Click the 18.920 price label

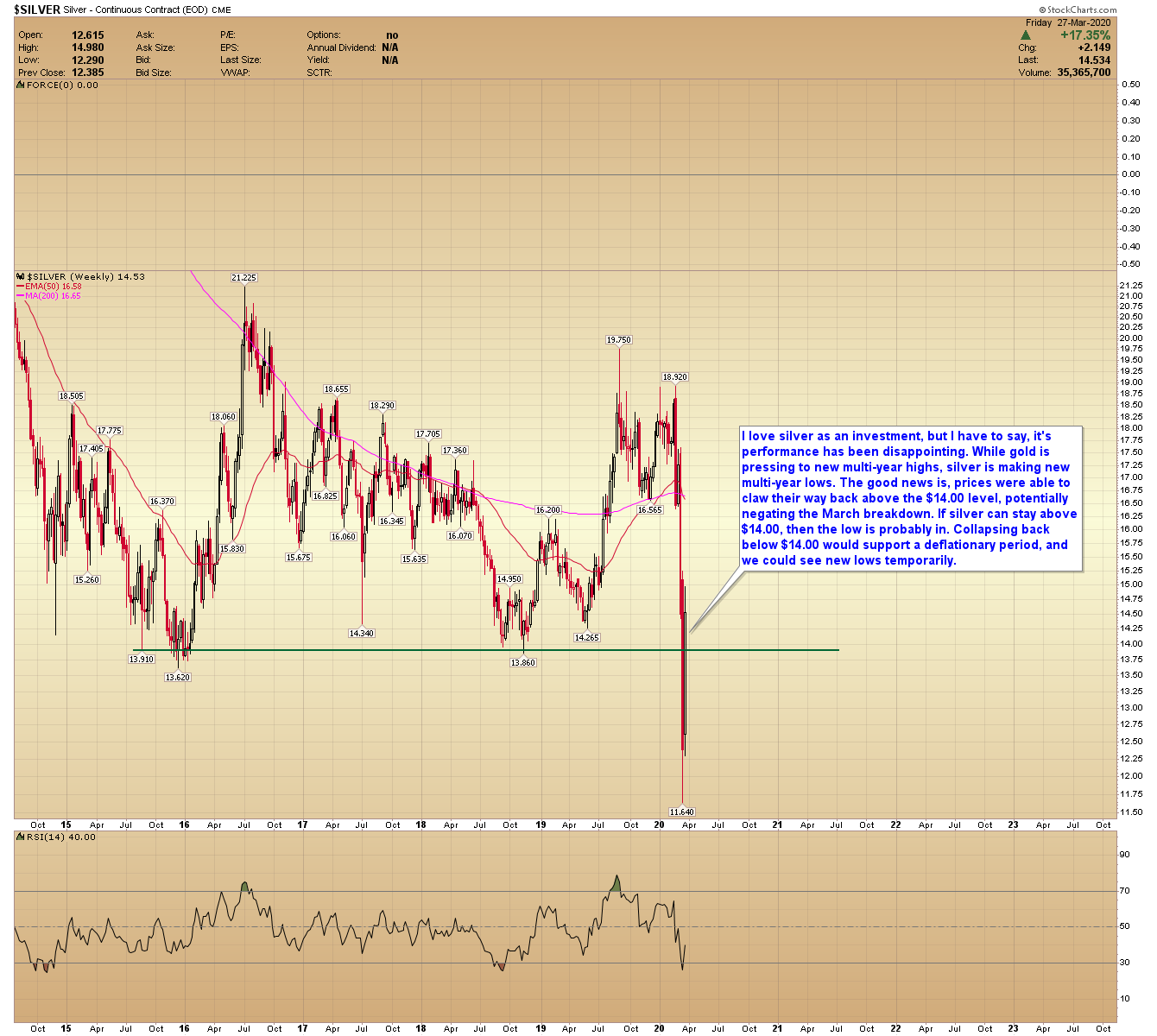coord(675,377)
